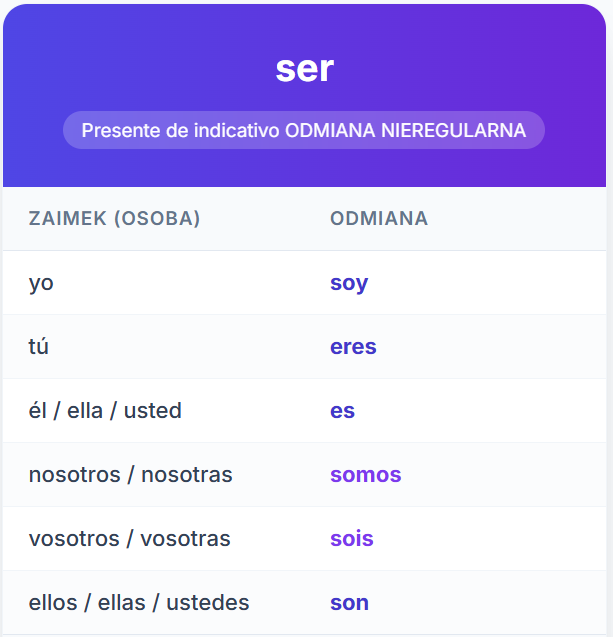Click the conjugation "es"

(x=342, y=411)
